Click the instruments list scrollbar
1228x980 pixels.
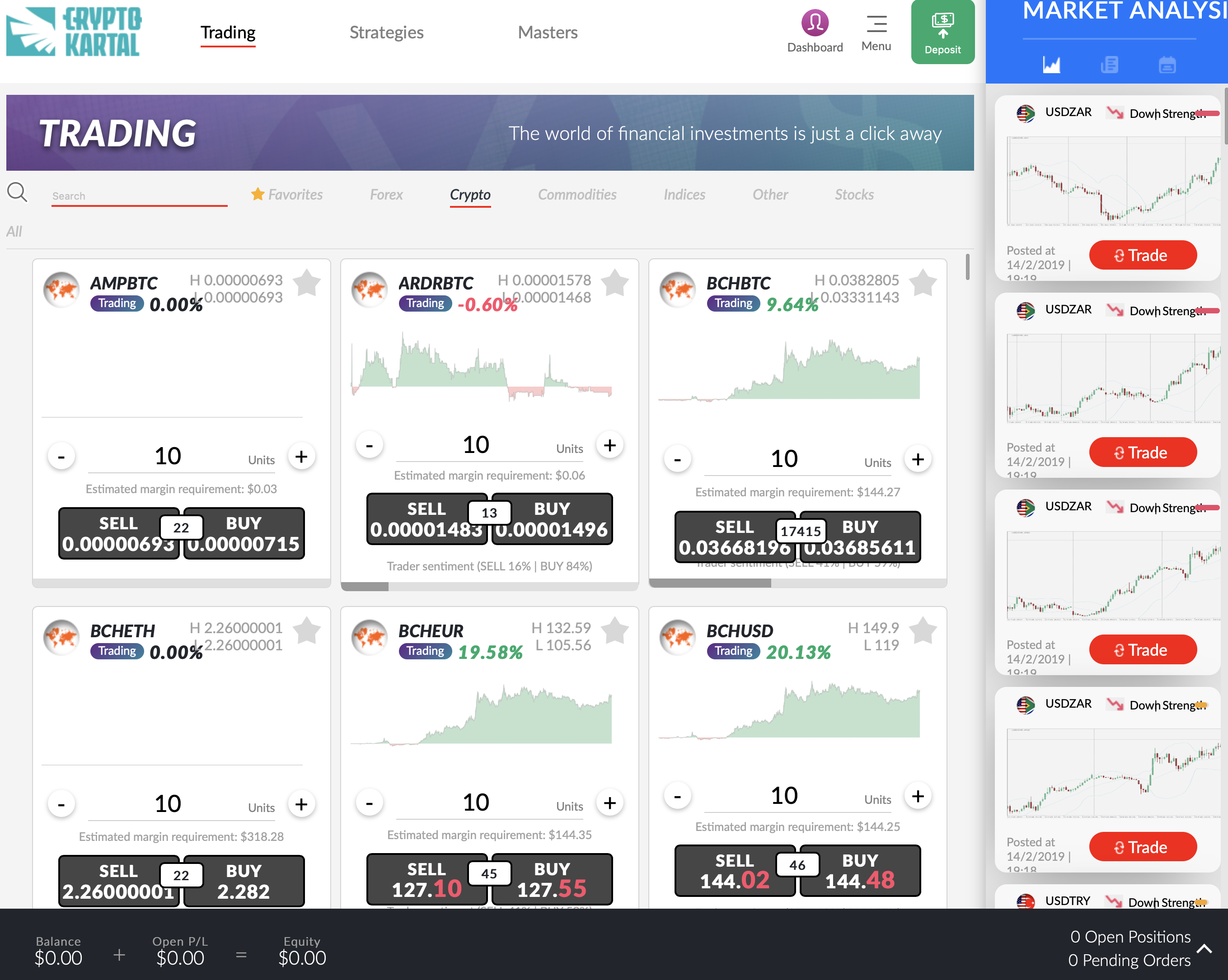(967, 266)
